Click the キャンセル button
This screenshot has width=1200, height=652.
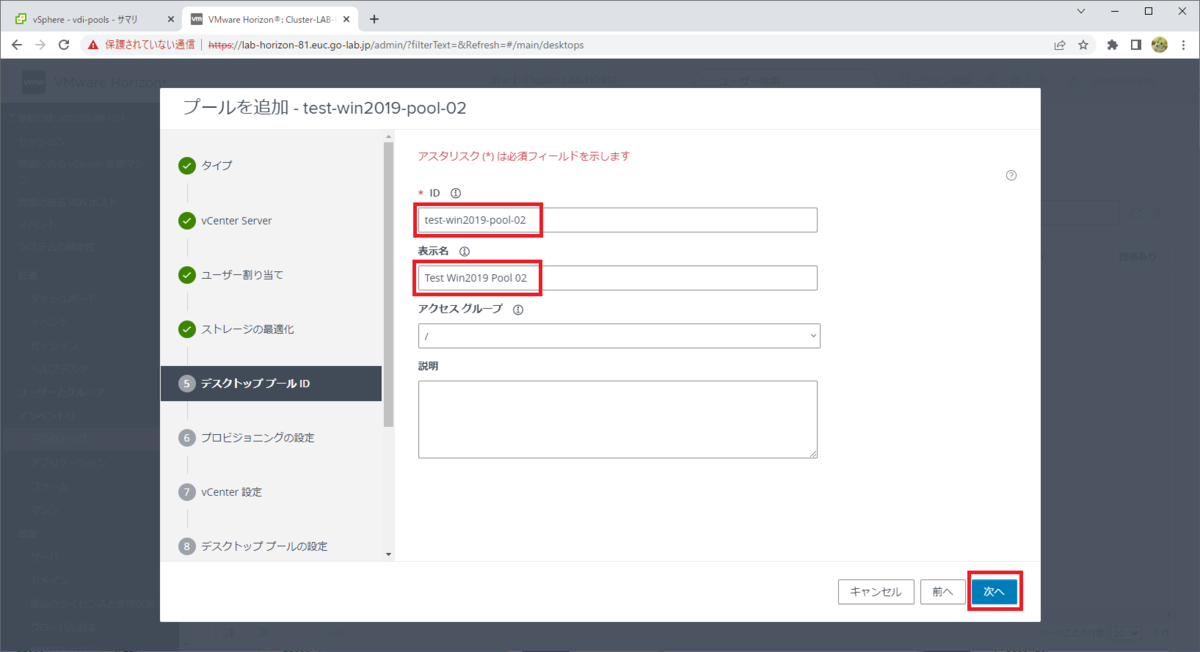coord(875,592)
